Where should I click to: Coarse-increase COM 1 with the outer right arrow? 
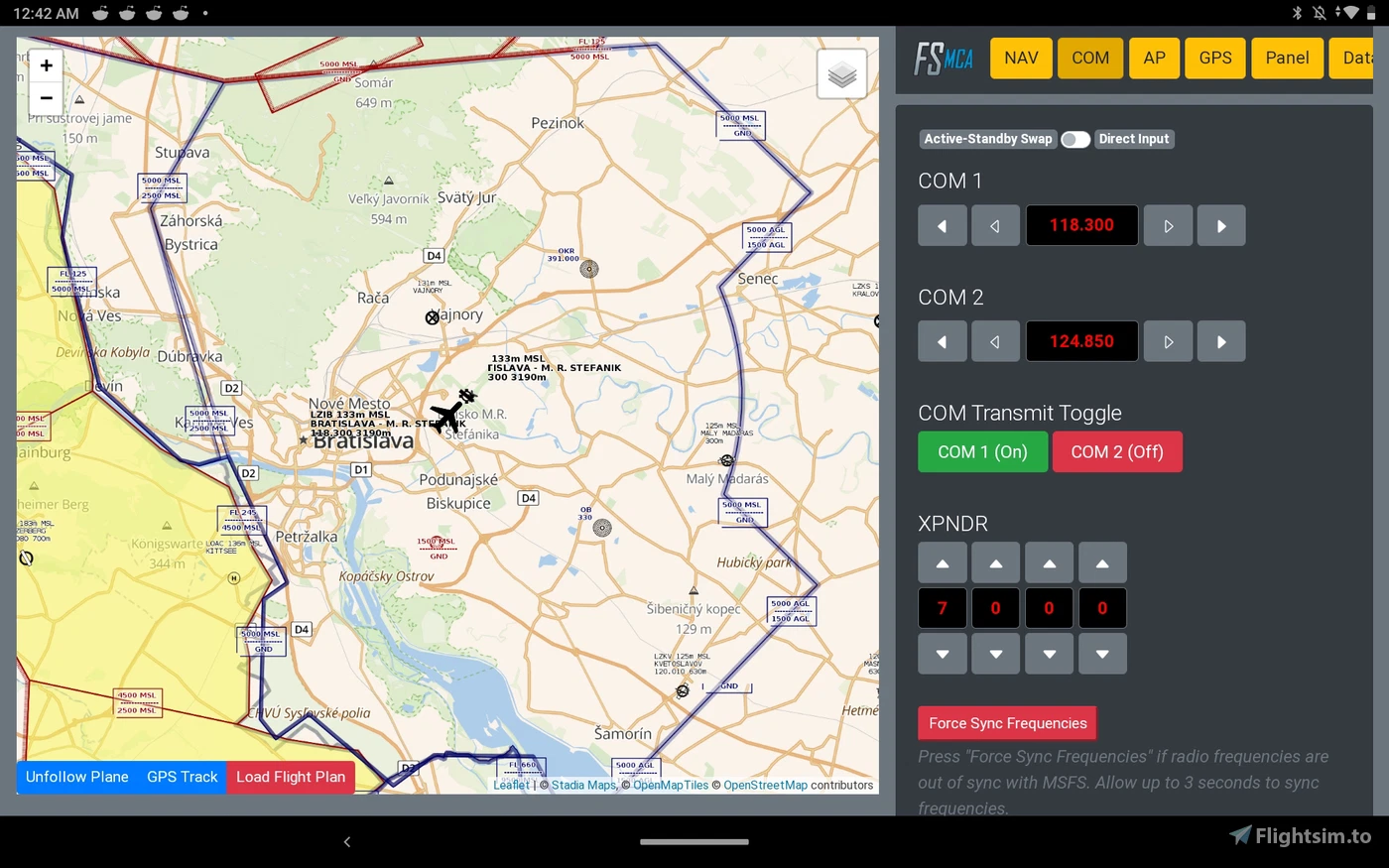click(x=1221, y=225)
